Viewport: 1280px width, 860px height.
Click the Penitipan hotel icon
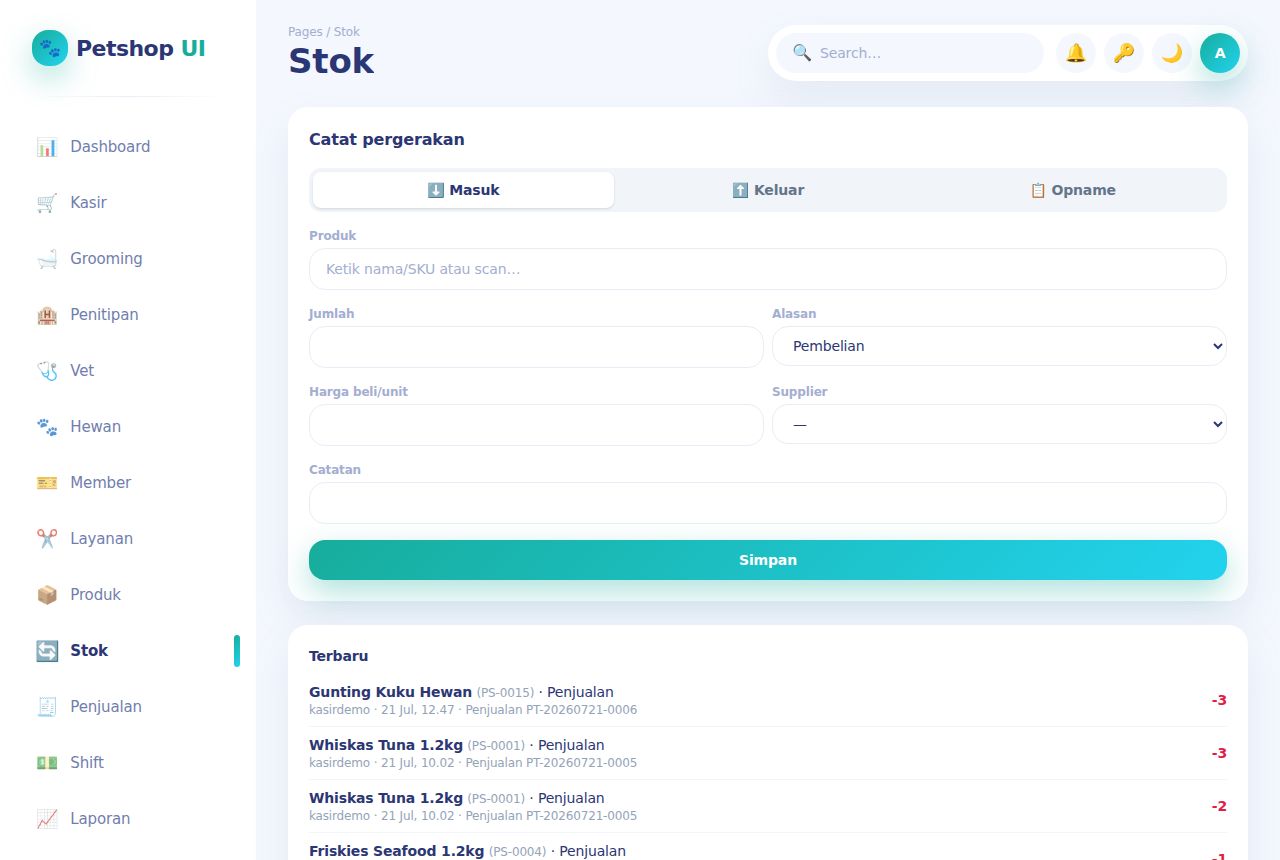click(47, 315)
